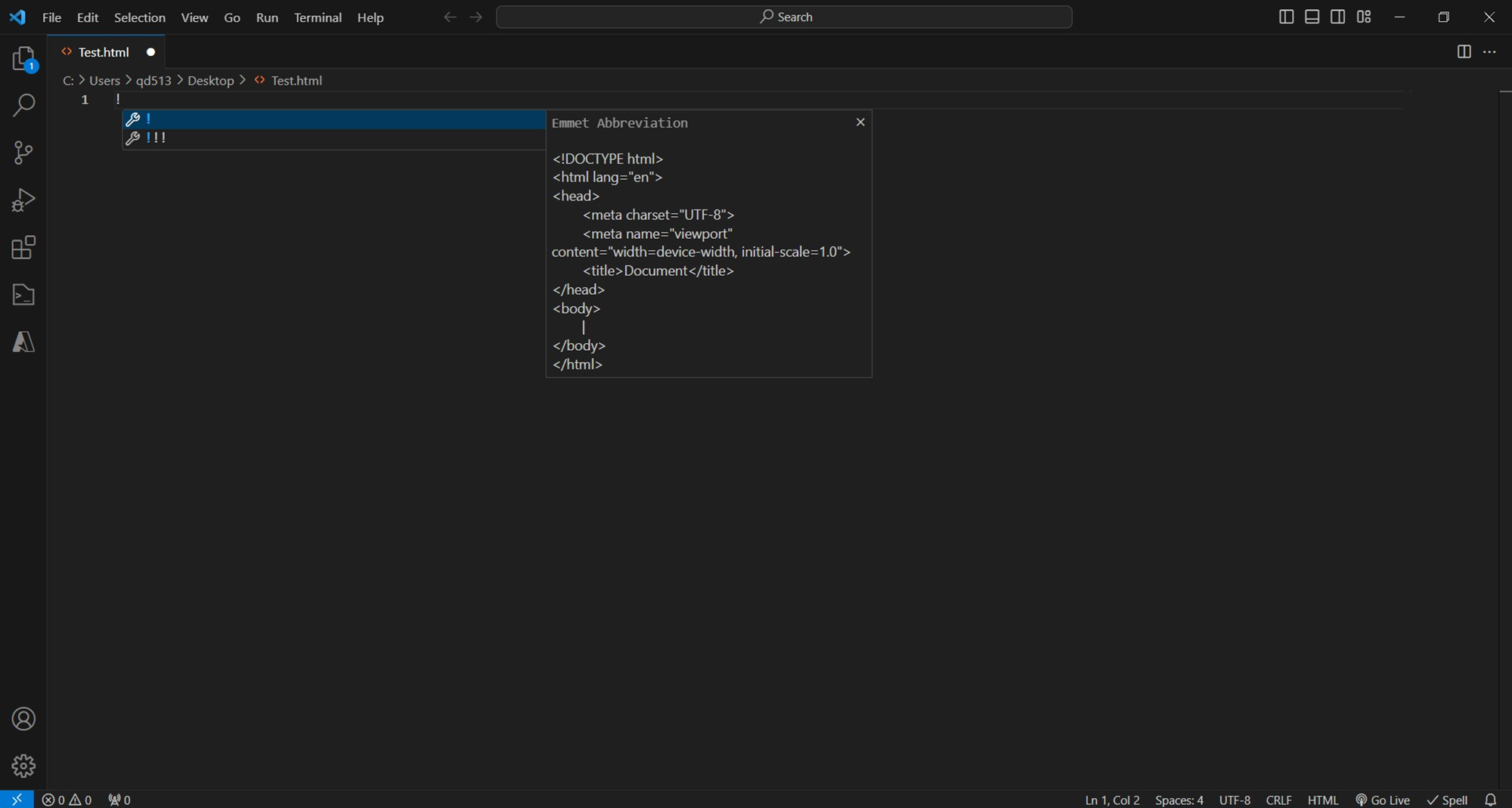Open the Go menu
The width and height of the screenshot is (1512, 808).
tap(232, 17)
